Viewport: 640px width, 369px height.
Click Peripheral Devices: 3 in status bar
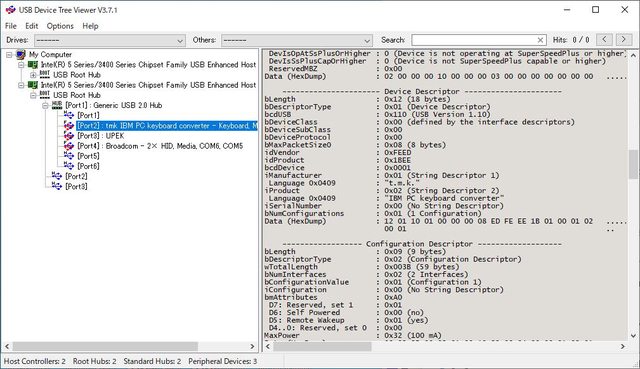[x=222, y=361]
